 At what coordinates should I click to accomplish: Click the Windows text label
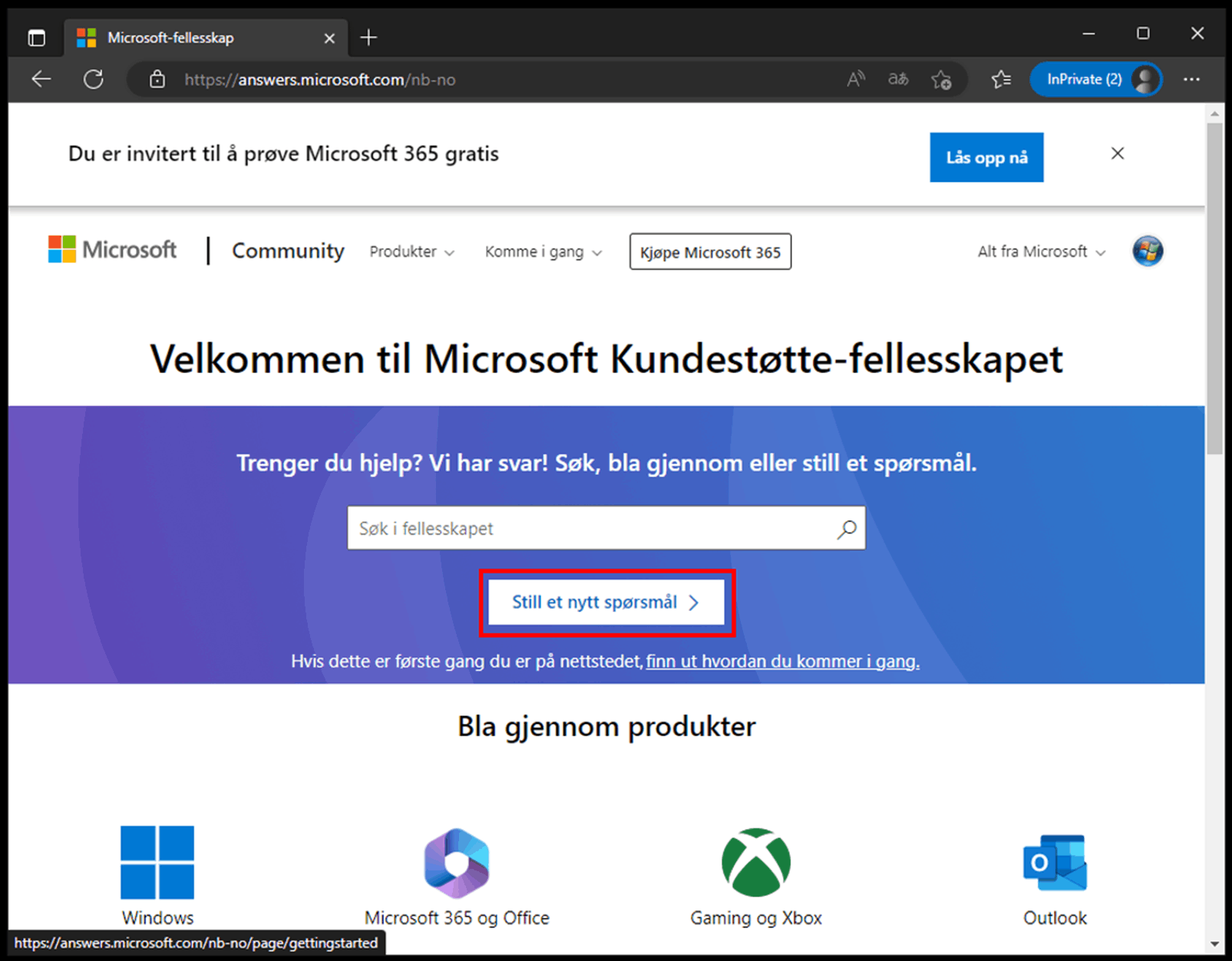click(x=157, y=918)
